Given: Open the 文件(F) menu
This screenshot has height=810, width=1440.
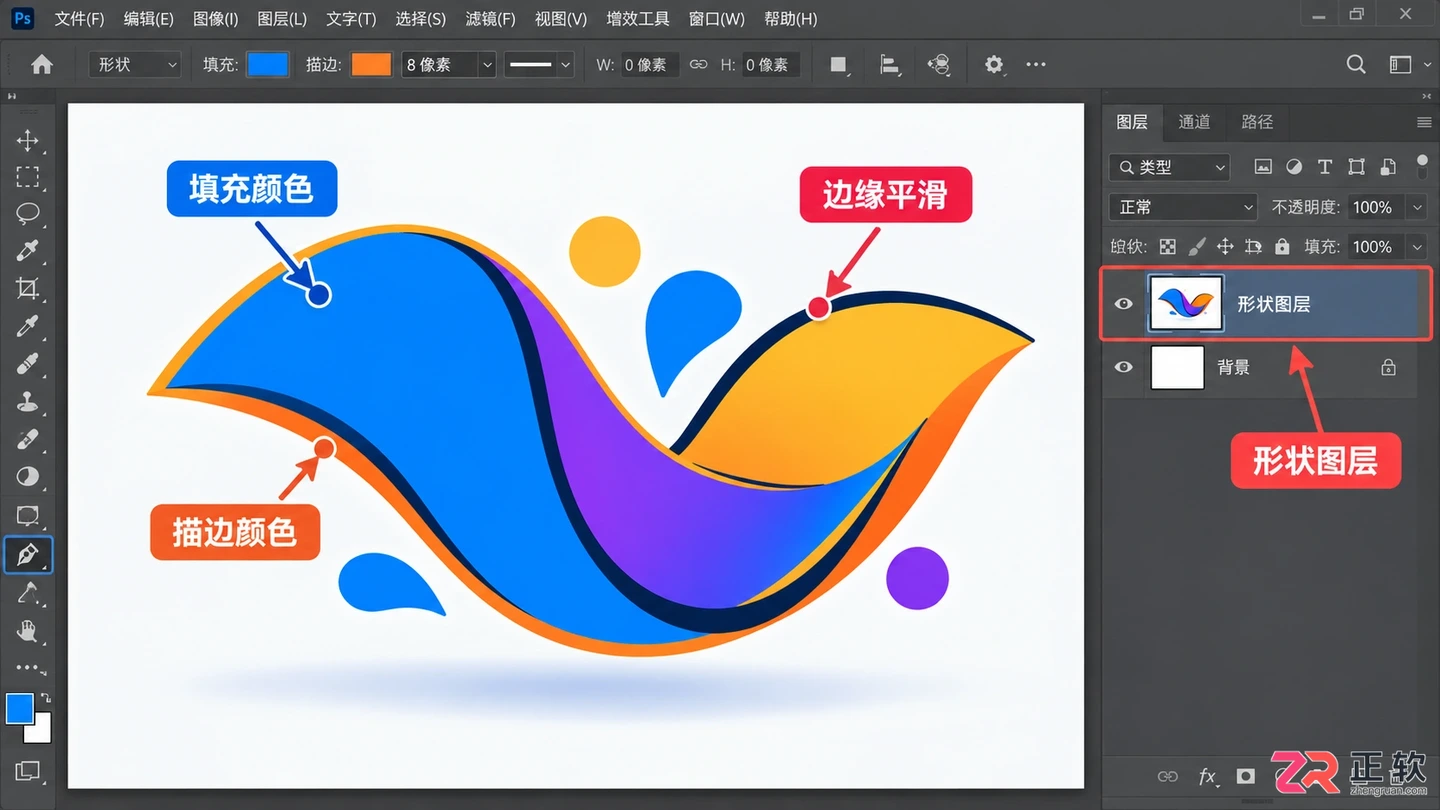Looking at the screenshot, I should pos(79,18).
